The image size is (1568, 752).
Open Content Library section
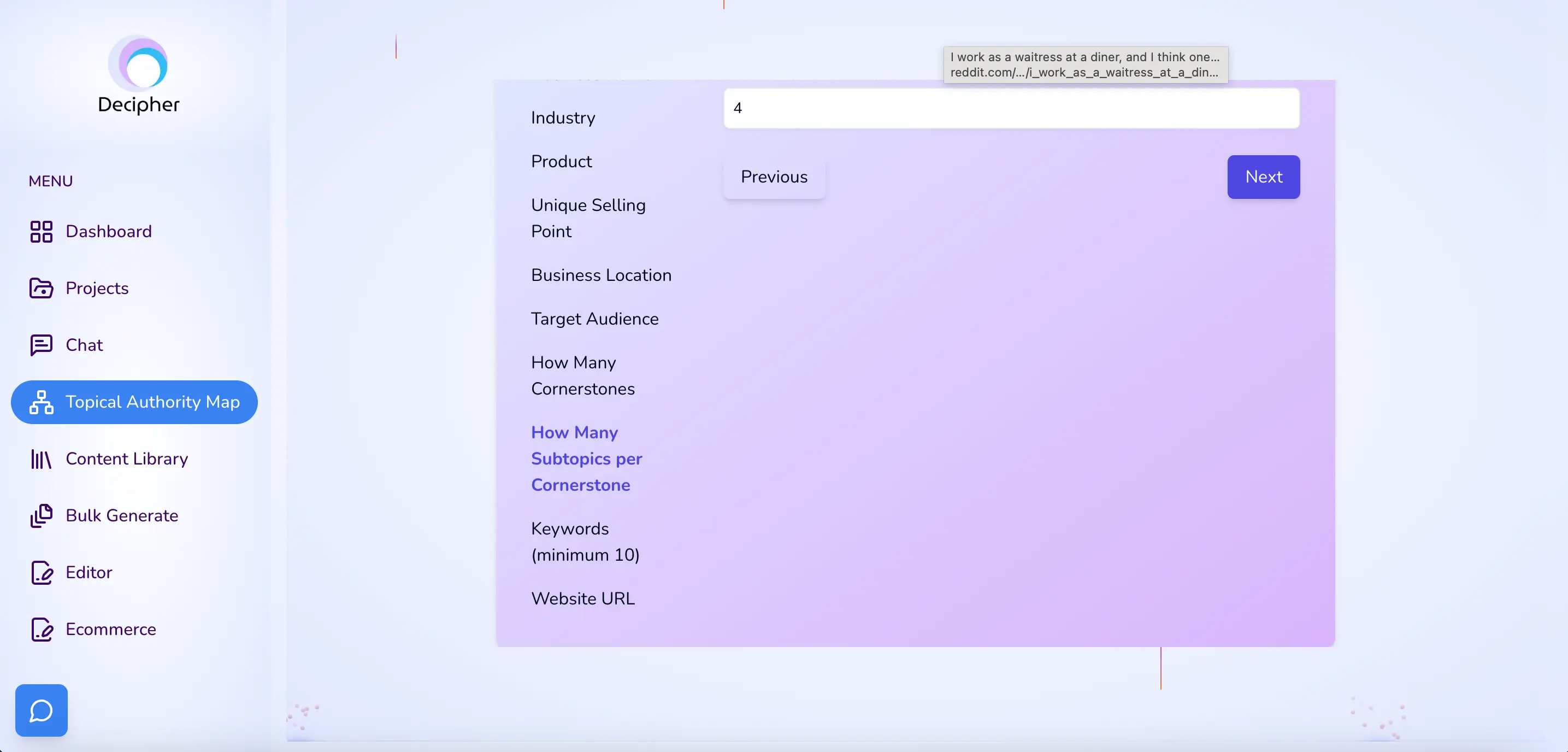tap(126, 458)
